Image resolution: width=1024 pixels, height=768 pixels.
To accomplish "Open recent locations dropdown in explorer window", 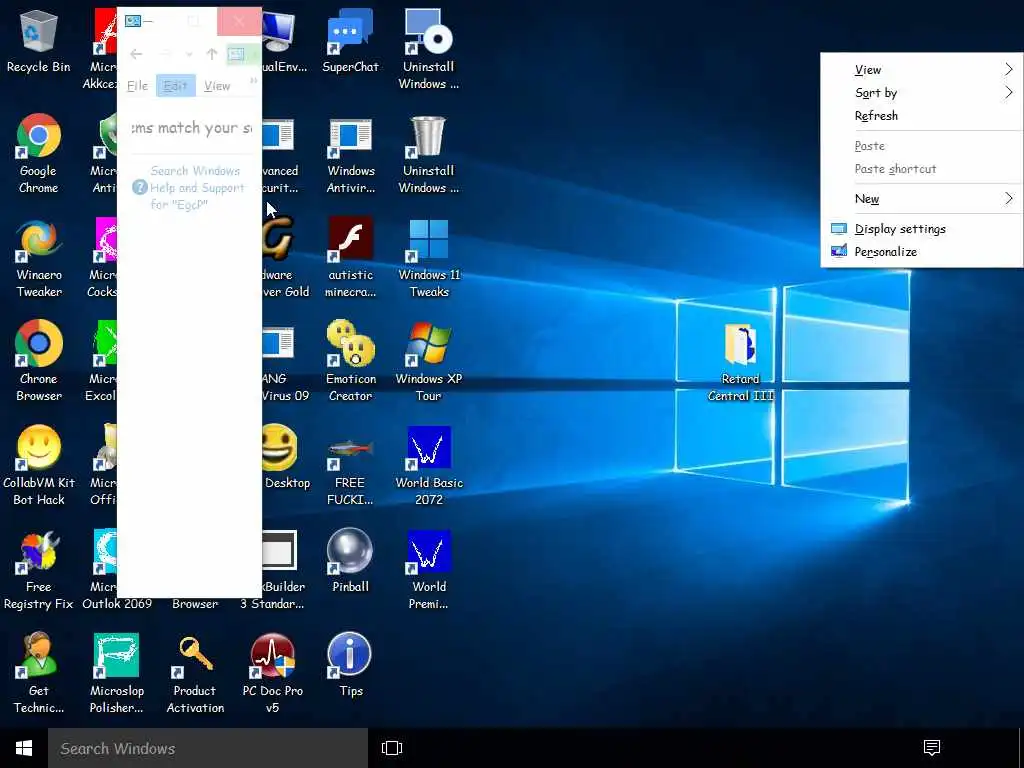I will [x=189, y=54].
